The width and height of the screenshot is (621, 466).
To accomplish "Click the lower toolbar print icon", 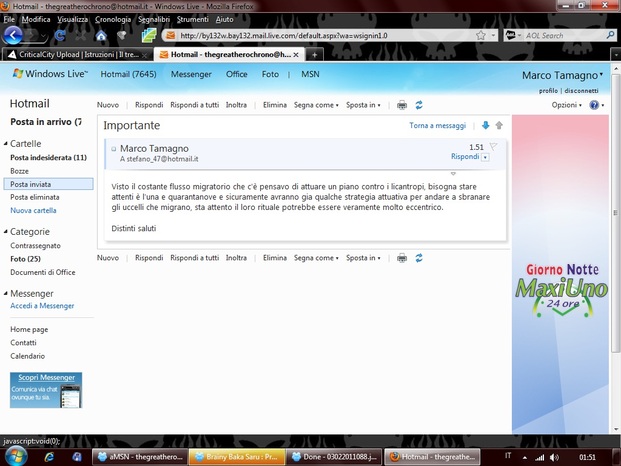I will point(402,258).
